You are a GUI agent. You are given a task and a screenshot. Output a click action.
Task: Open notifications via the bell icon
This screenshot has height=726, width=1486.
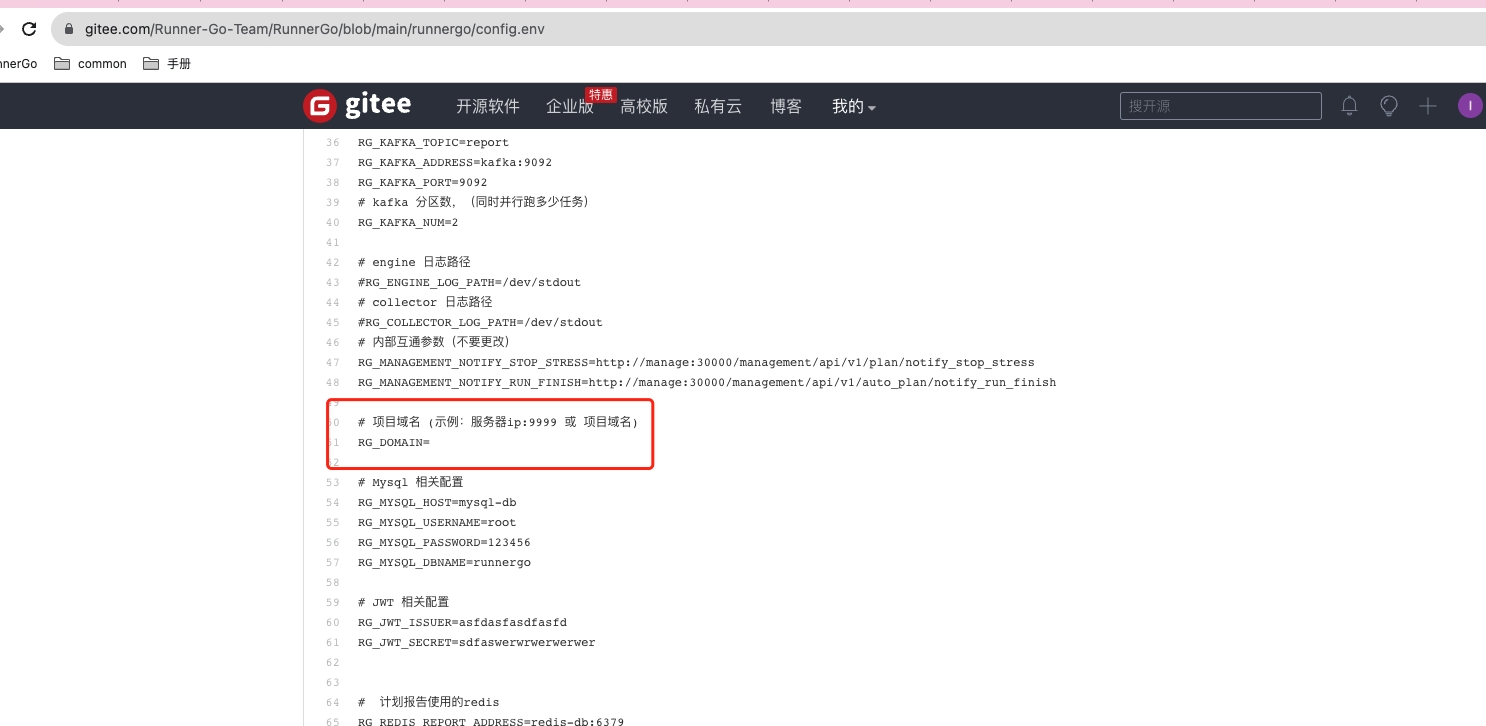click(x=1349, y=105)
